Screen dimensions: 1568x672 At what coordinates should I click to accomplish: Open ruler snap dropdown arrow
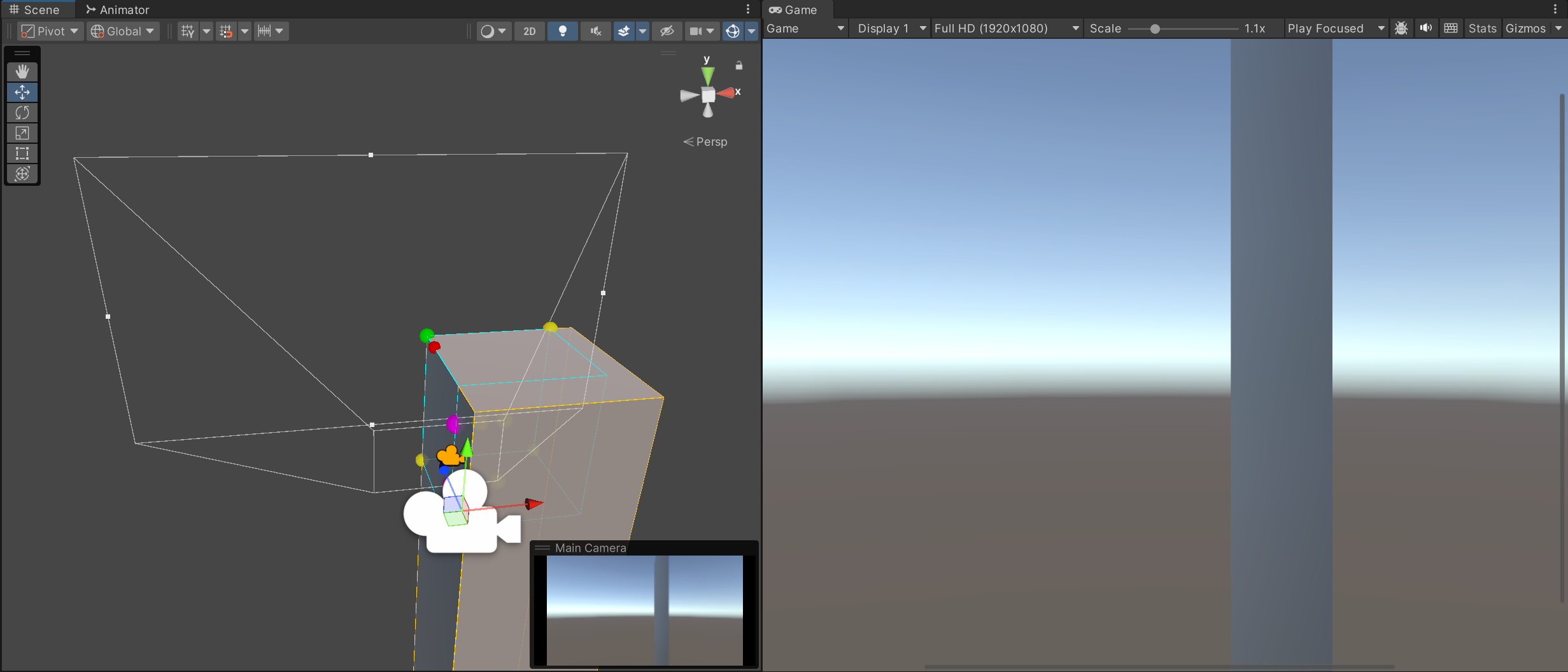pos(279,31)
